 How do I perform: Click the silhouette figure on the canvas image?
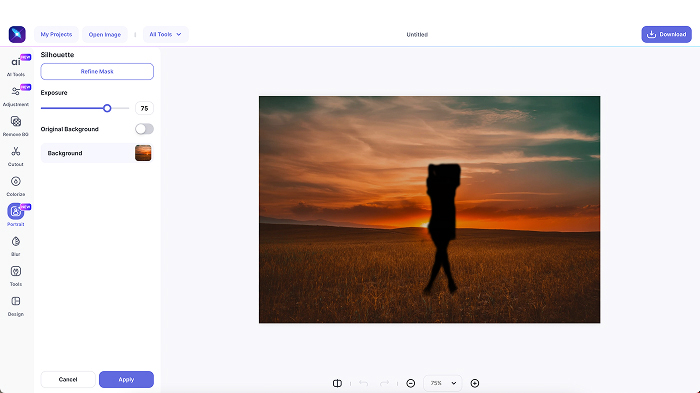pos(442,228)
